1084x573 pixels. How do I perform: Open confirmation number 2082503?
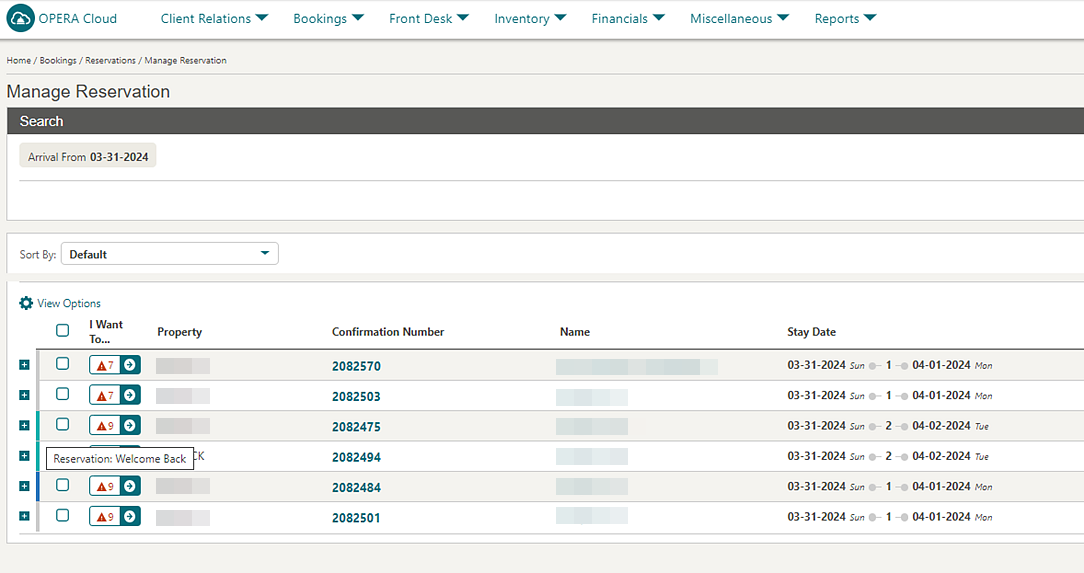tap(356, 397)
